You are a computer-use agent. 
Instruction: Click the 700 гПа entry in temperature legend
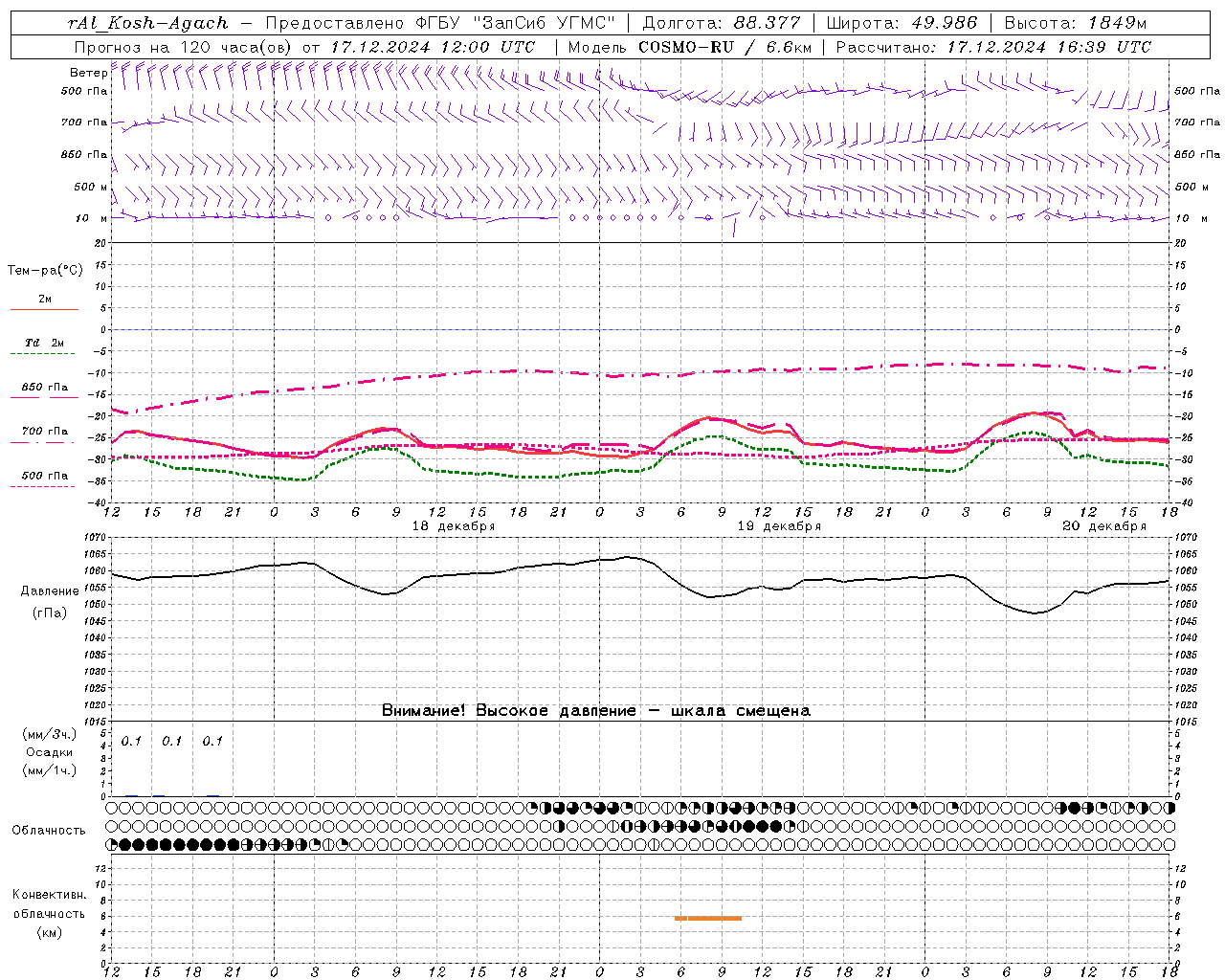[45, 432]
